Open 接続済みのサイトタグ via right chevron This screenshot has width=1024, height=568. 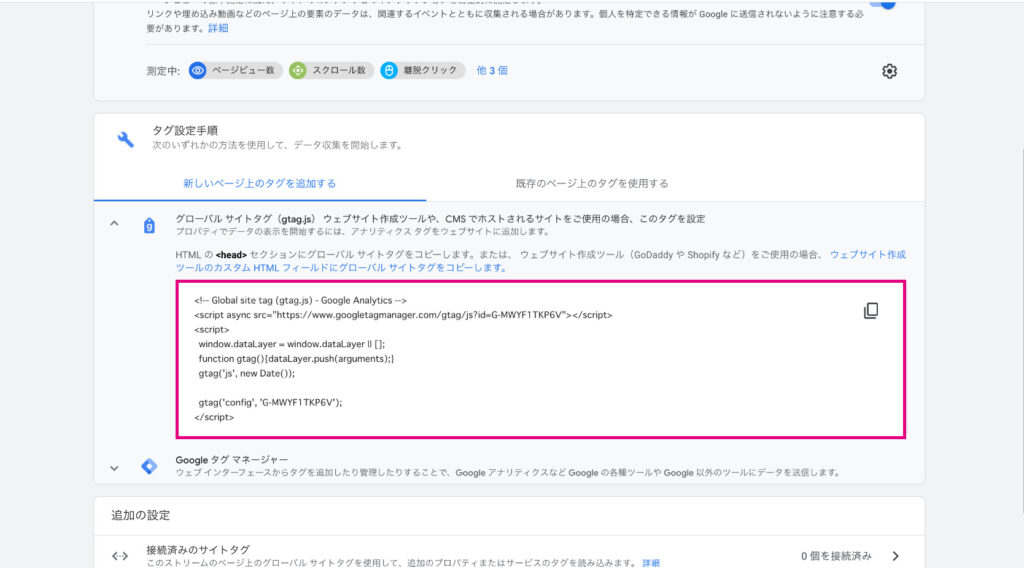[x=895, y=556]
